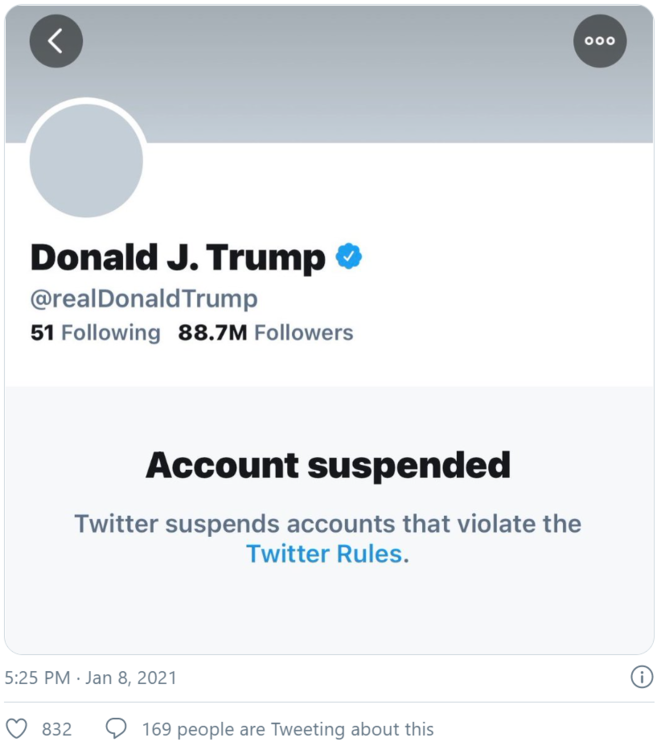
Task: Open the 88.7M Followers list
Action: 265,333
